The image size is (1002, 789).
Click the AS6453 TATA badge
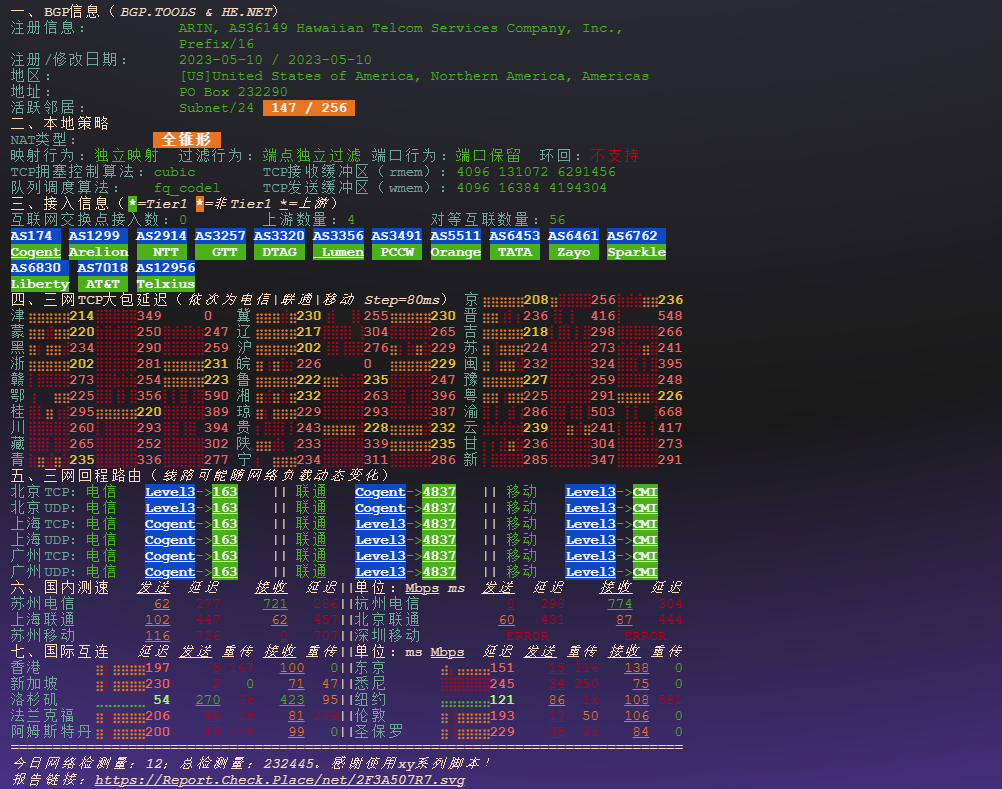pyautogui.click(x=514, y=243)
